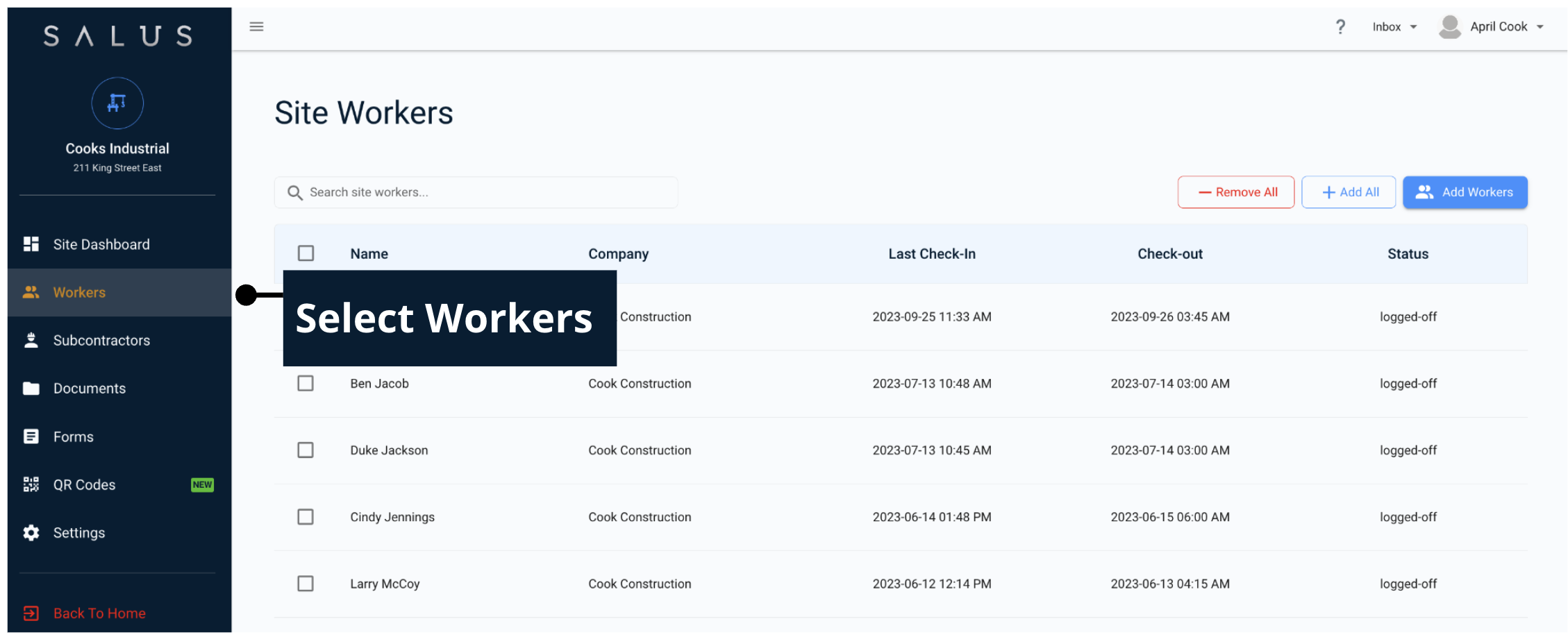Click the Add Workers button
Screen dimensions: 1568x637
(1465, 192)
